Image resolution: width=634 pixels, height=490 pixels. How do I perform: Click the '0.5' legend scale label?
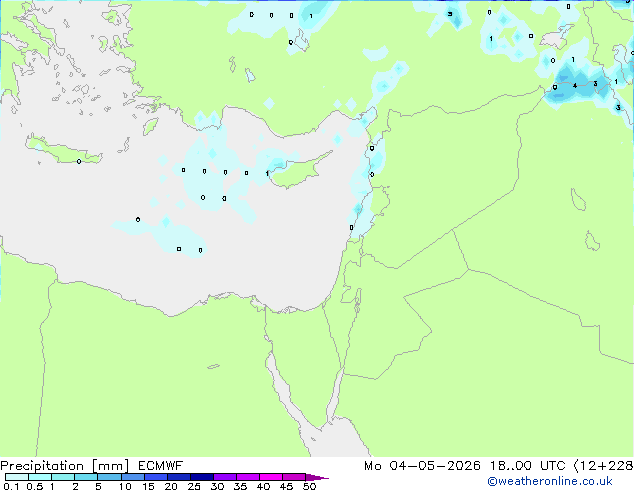(x=35, y=486)
